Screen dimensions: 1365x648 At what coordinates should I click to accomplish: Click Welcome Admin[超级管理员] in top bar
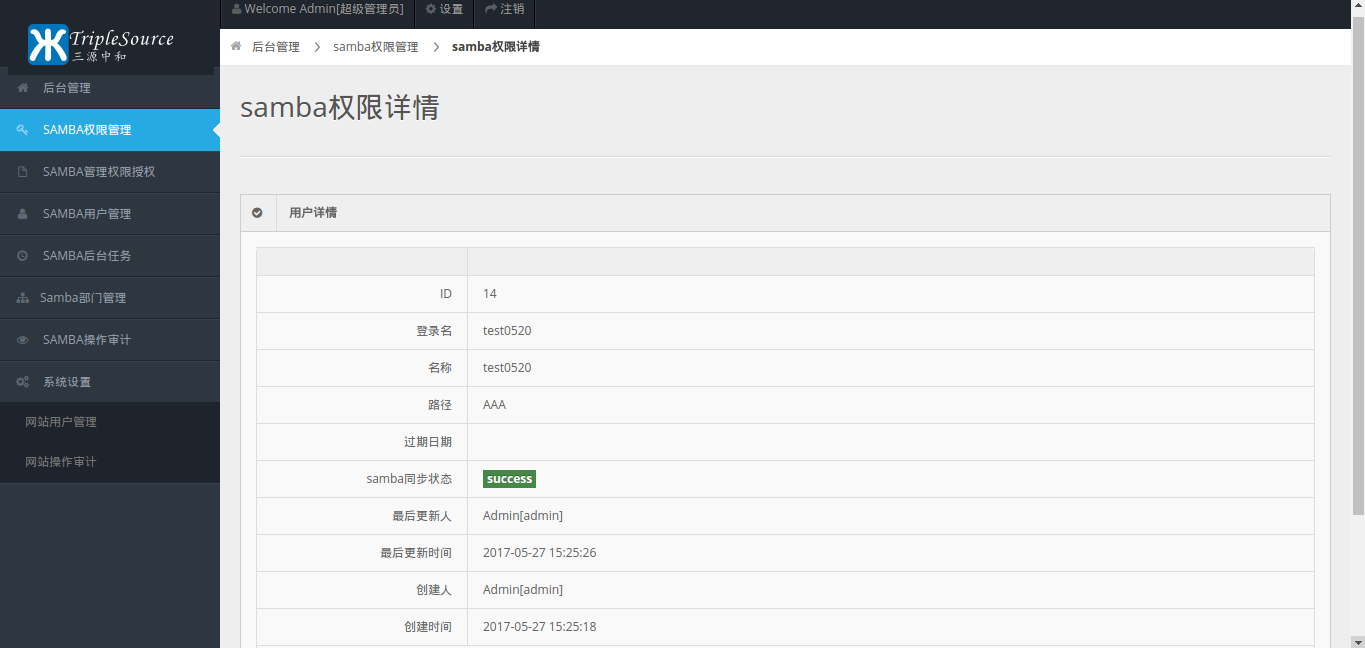click(x=317, y=9)
